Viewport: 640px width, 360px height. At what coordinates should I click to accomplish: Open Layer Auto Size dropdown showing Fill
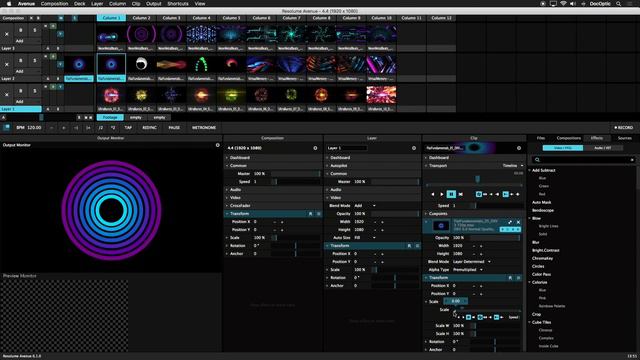pos(364,238)
